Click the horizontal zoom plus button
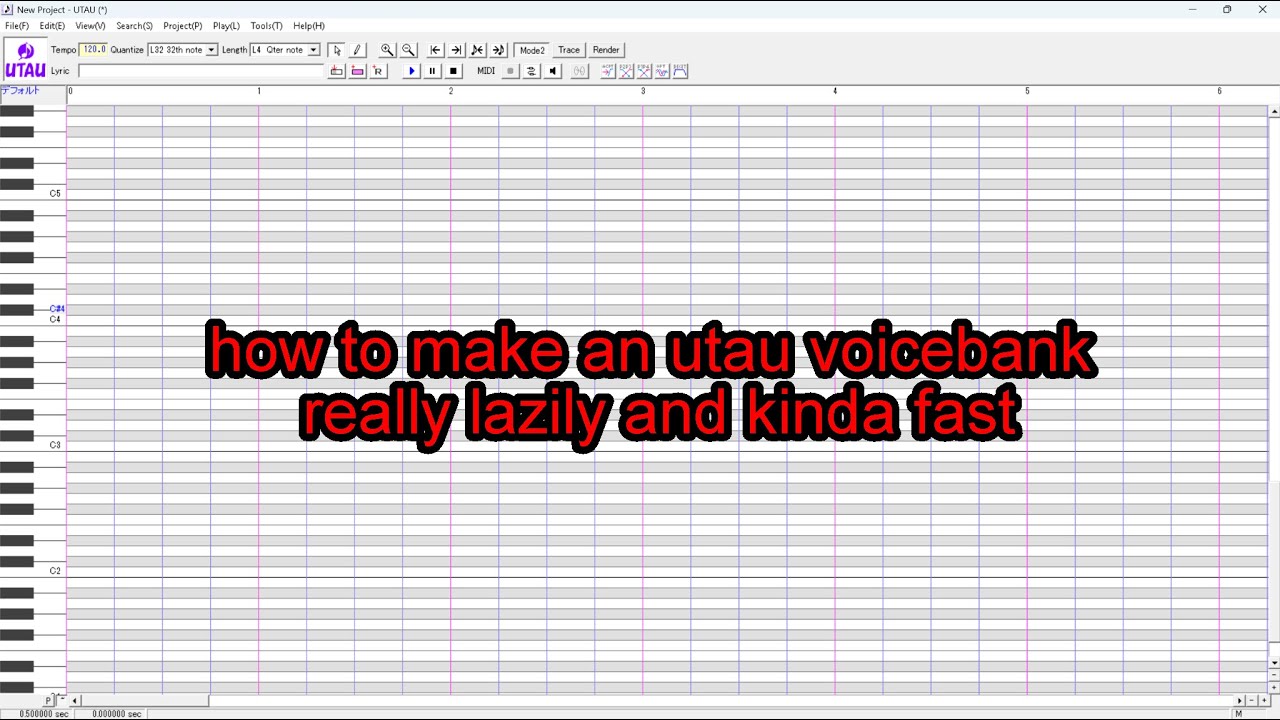Image resolution: width=1280 pixels, height=720 pixels. 1263,700
